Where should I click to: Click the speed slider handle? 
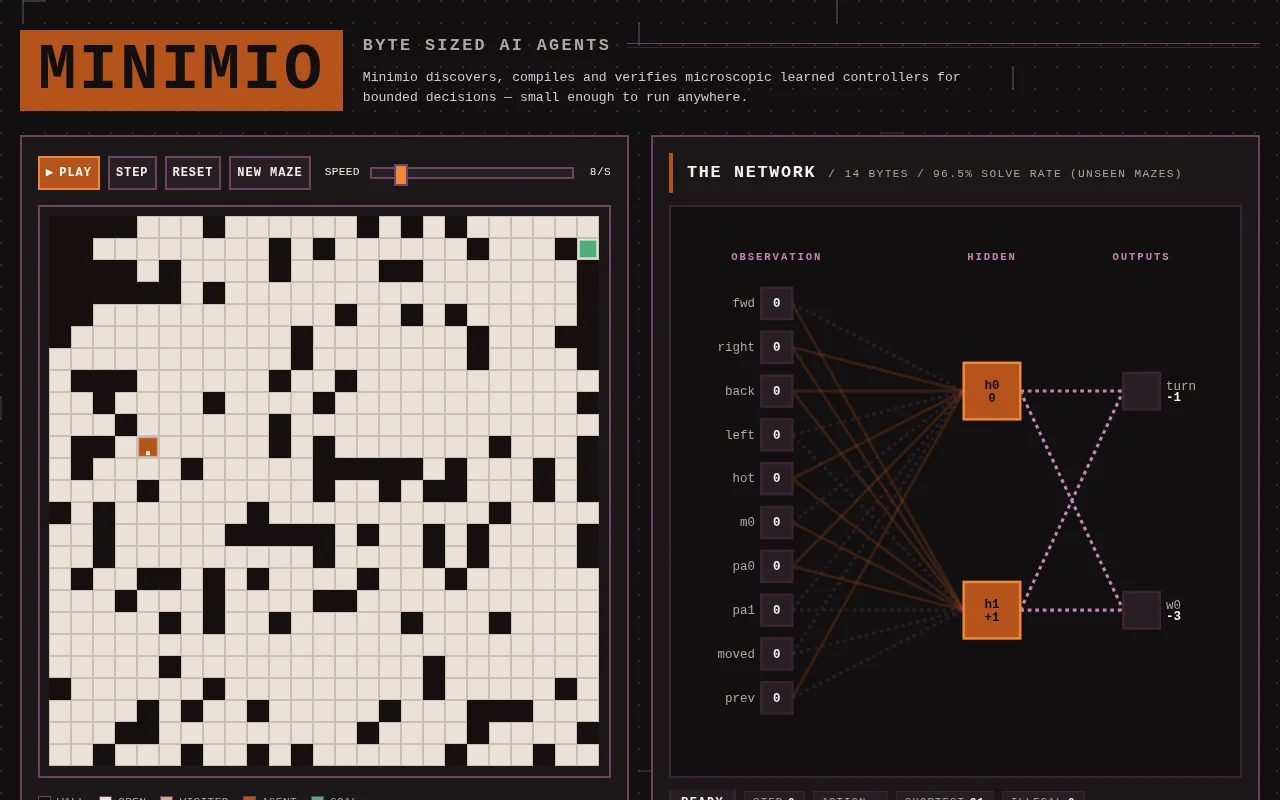401,174
